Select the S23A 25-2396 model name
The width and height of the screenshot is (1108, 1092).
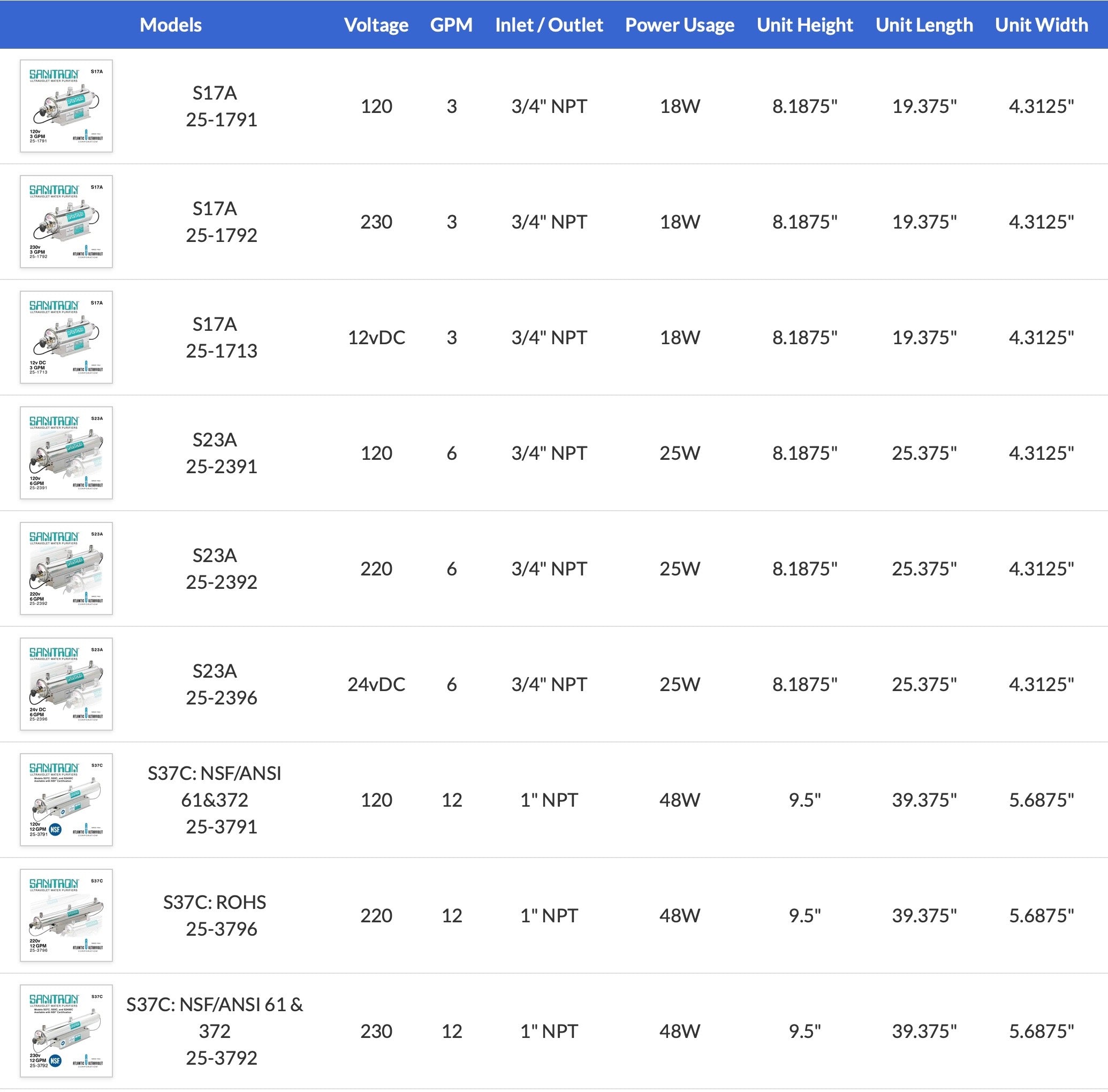[215, 684]
